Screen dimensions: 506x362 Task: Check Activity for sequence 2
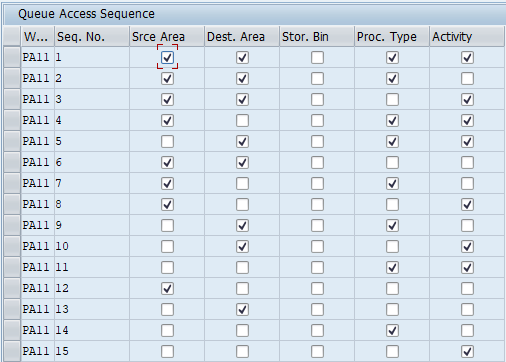coord(467,79)
